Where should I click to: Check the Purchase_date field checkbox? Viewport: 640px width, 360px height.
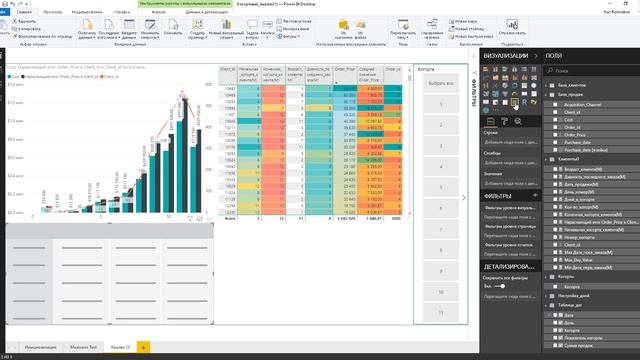pyautogui.click(x=555, y=142)
